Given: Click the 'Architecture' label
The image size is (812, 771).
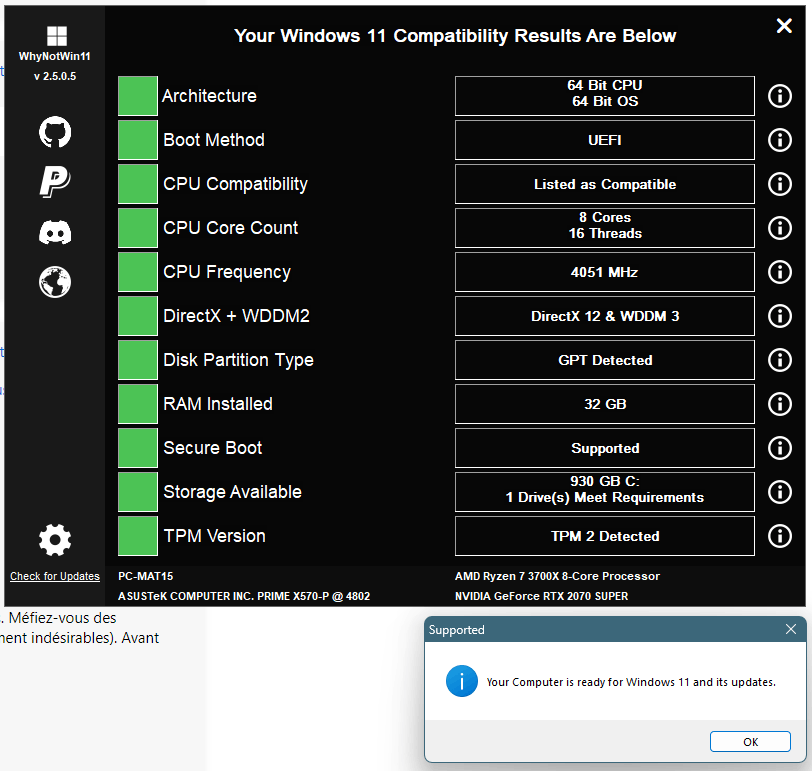Looking at the screenshot, I should pos(209,96).
